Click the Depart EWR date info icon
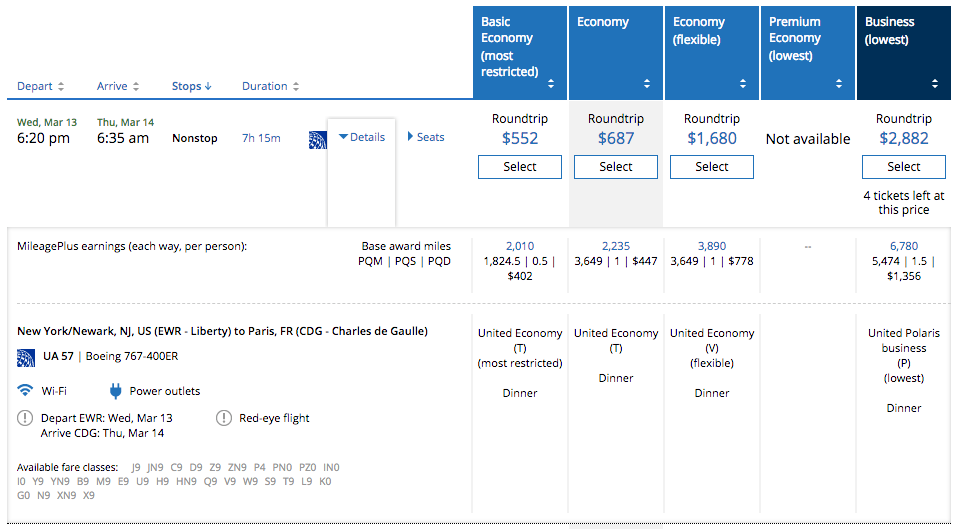957x529 pixels. pos(25,418)
